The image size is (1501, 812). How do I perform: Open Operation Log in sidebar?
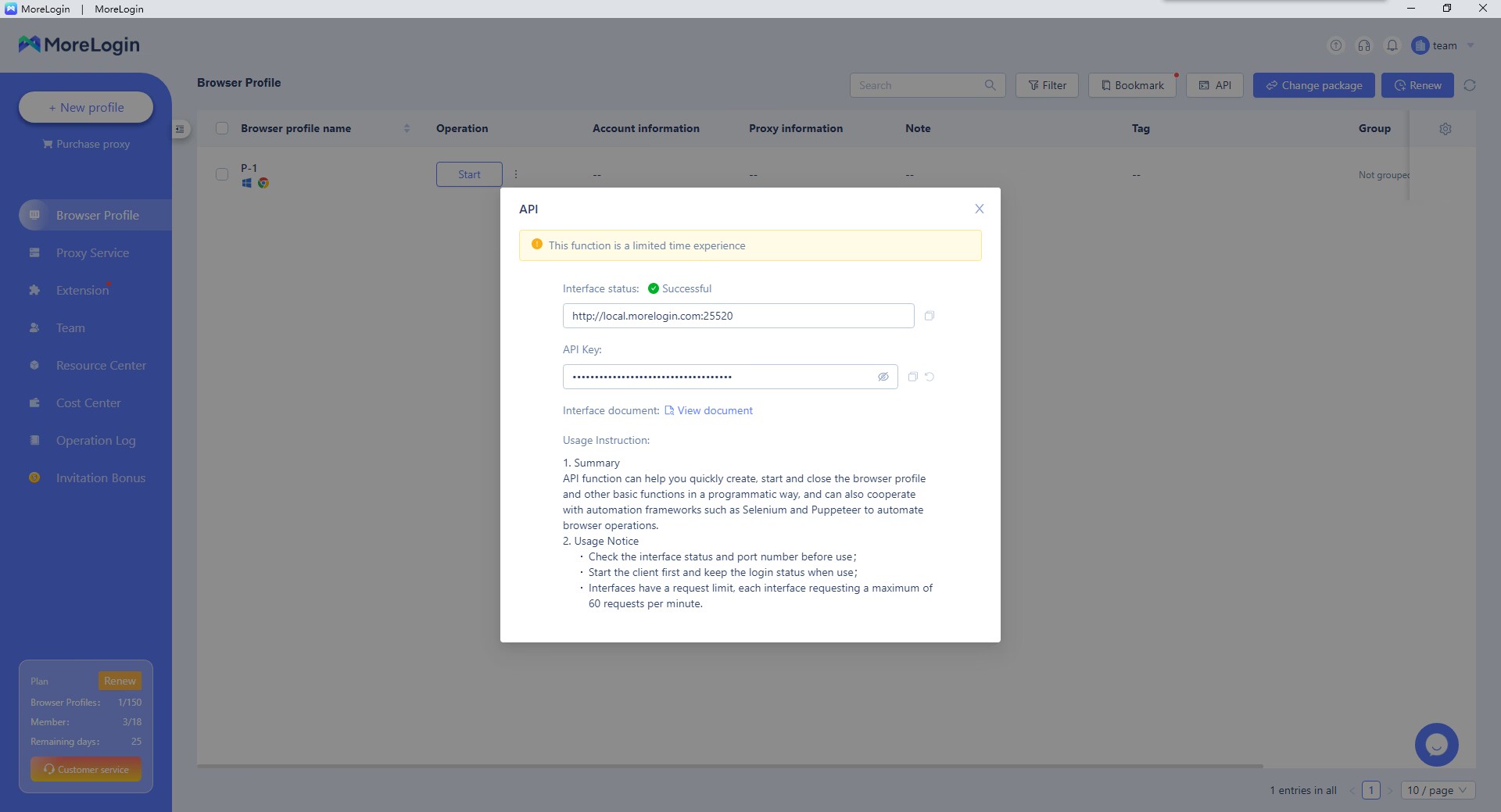pos(95,440)
